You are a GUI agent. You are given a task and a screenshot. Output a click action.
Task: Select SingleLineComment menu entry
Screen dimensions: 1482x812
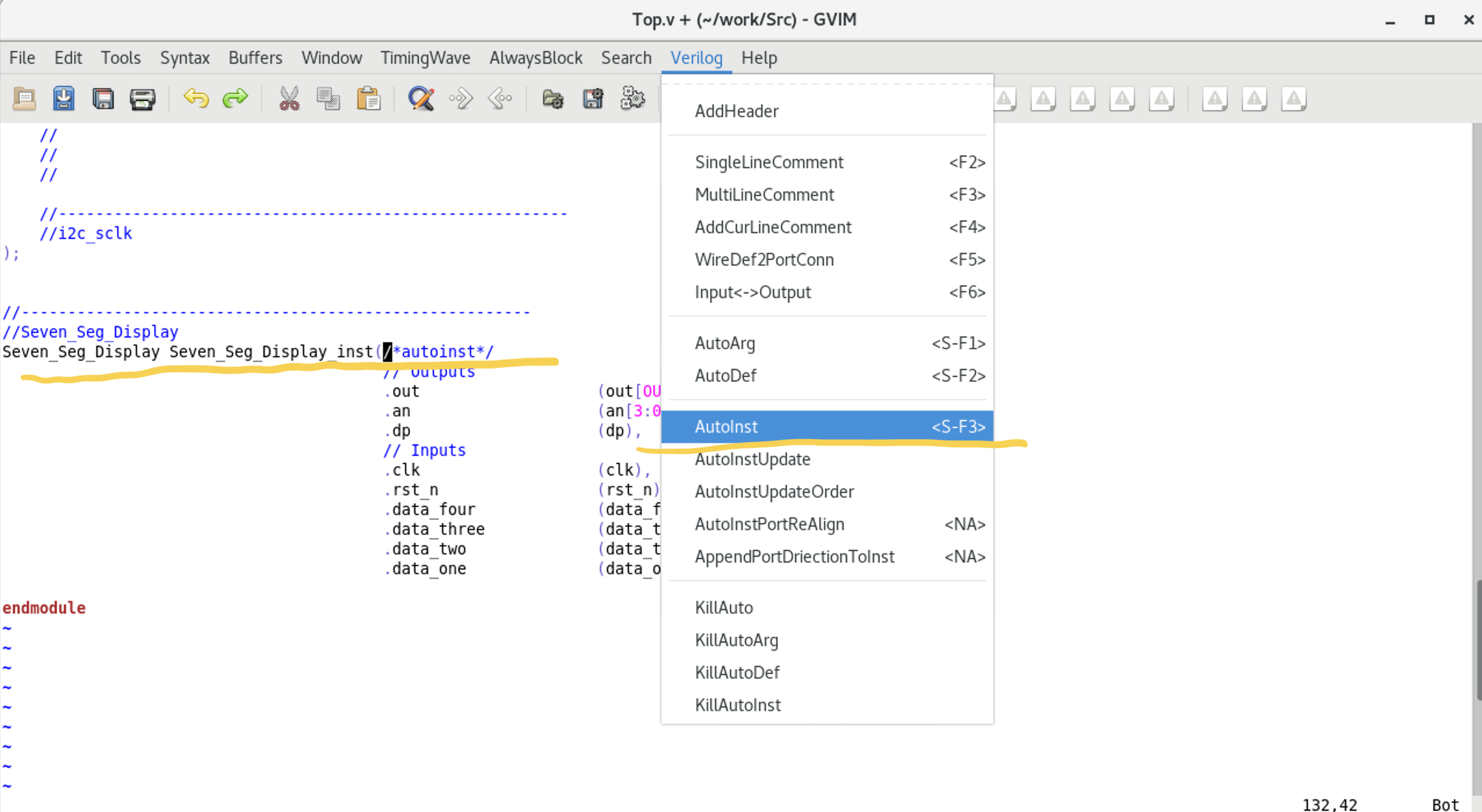click(827, 162)
